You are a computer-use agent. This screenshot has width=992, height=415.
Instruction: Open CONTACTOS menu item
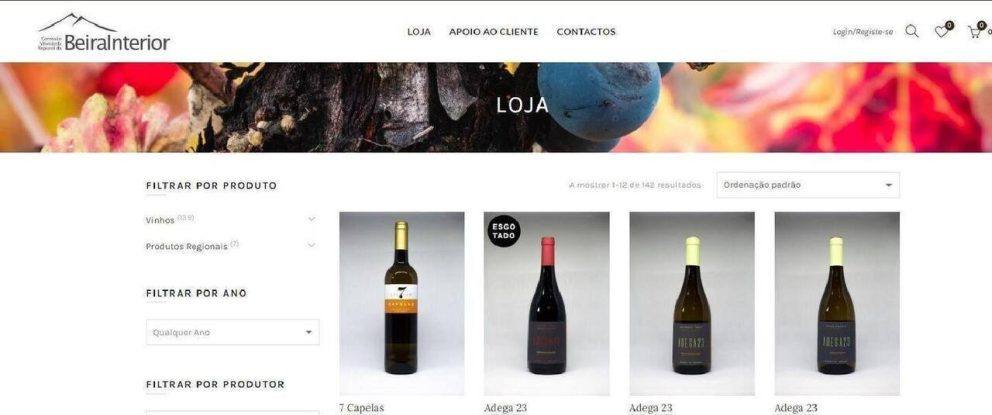pyautogui.click(x=586, y=32)
